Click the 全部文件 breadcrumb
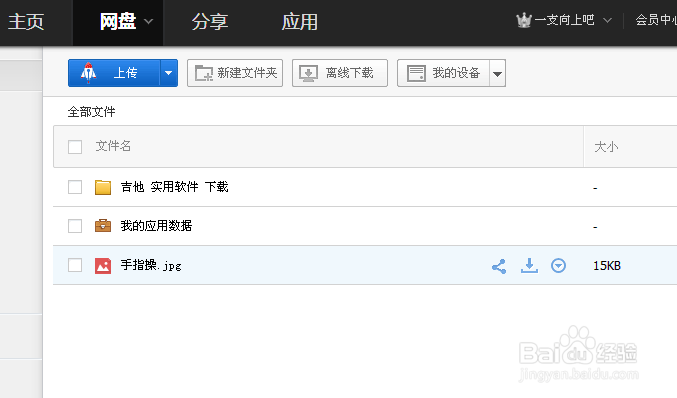Viewport: 677px width, 398px height. pos(92,112)
